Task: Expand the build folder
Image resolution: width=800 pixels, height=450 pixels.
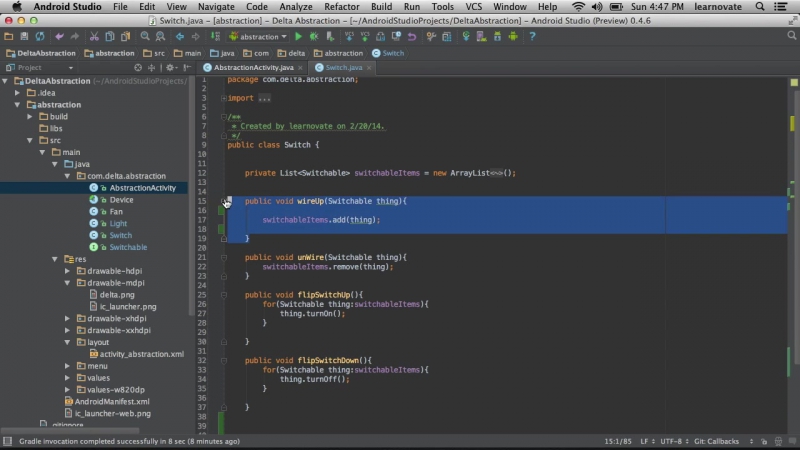Action: point(30,117)
